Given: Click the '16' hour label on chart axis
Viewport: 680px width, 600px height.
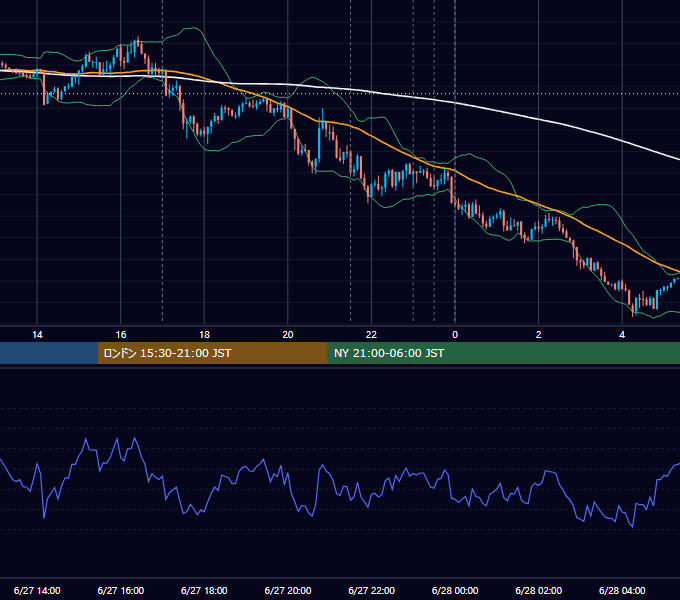Looking at the screenshot, I should pyautogui.click(x=121, y=335).
